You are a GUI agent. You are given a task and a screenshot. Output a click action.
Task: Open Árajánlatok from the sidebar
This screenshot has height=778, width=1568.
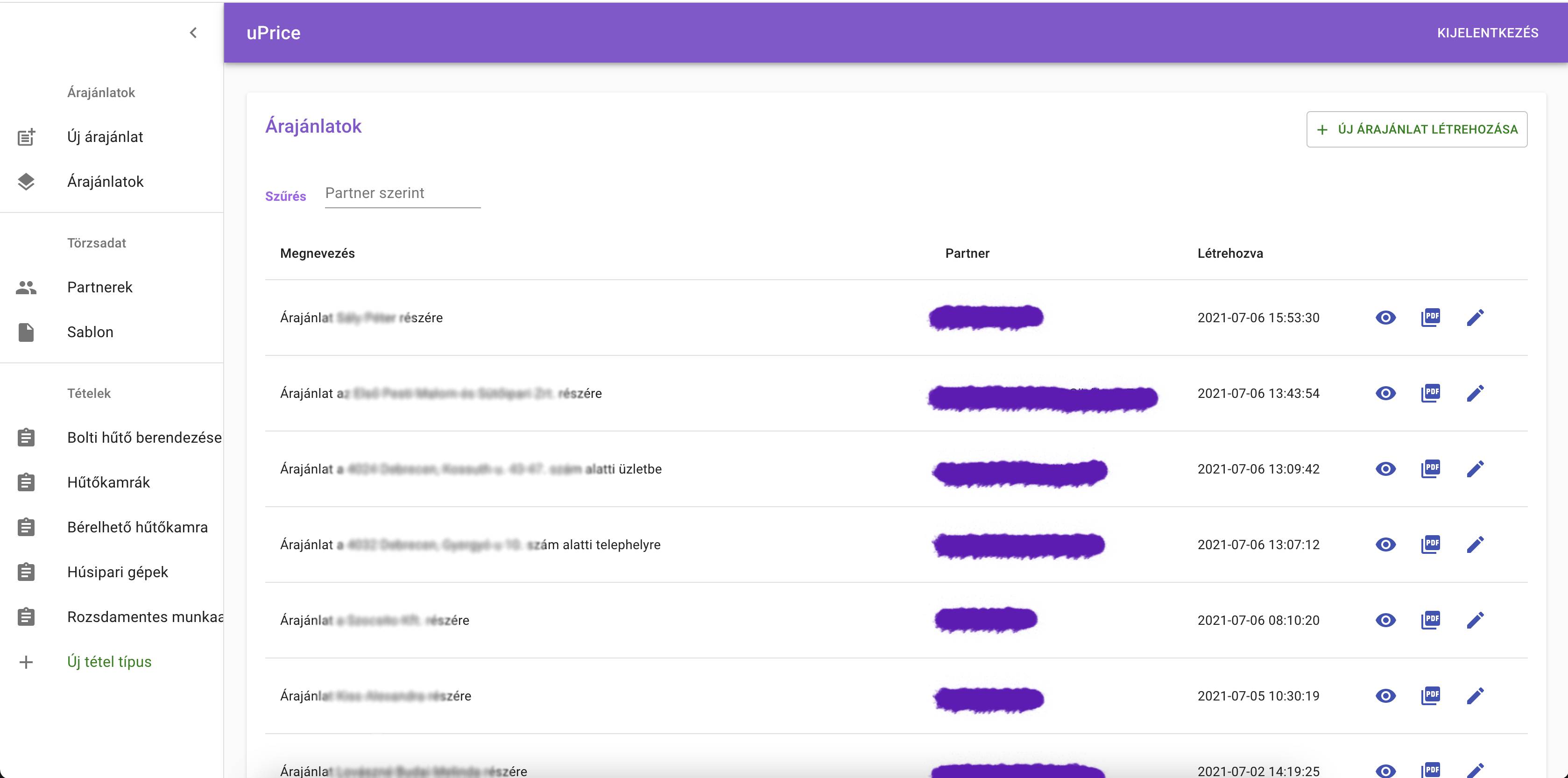[105, 181]
